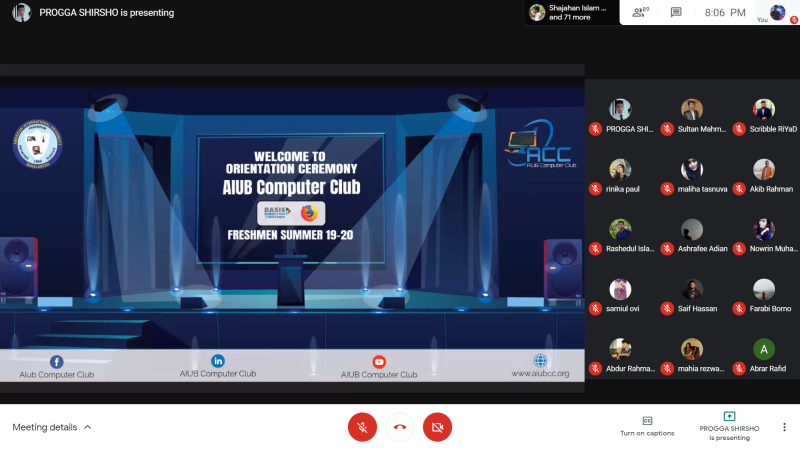
Task: Toggle the microphone mute button
Action: point(362,427)
